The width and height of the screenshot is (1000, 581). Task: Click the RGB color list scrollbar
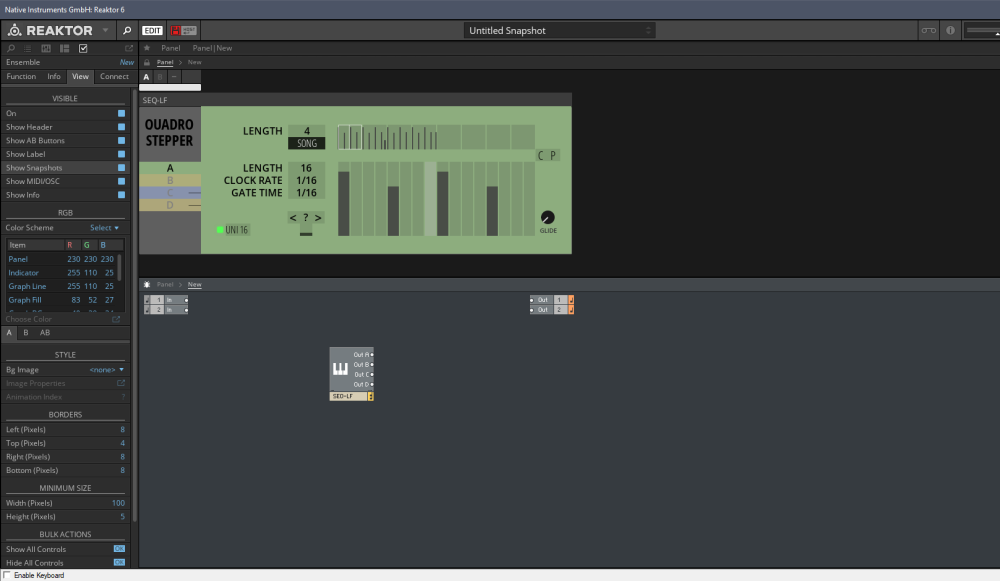(119, 267)
